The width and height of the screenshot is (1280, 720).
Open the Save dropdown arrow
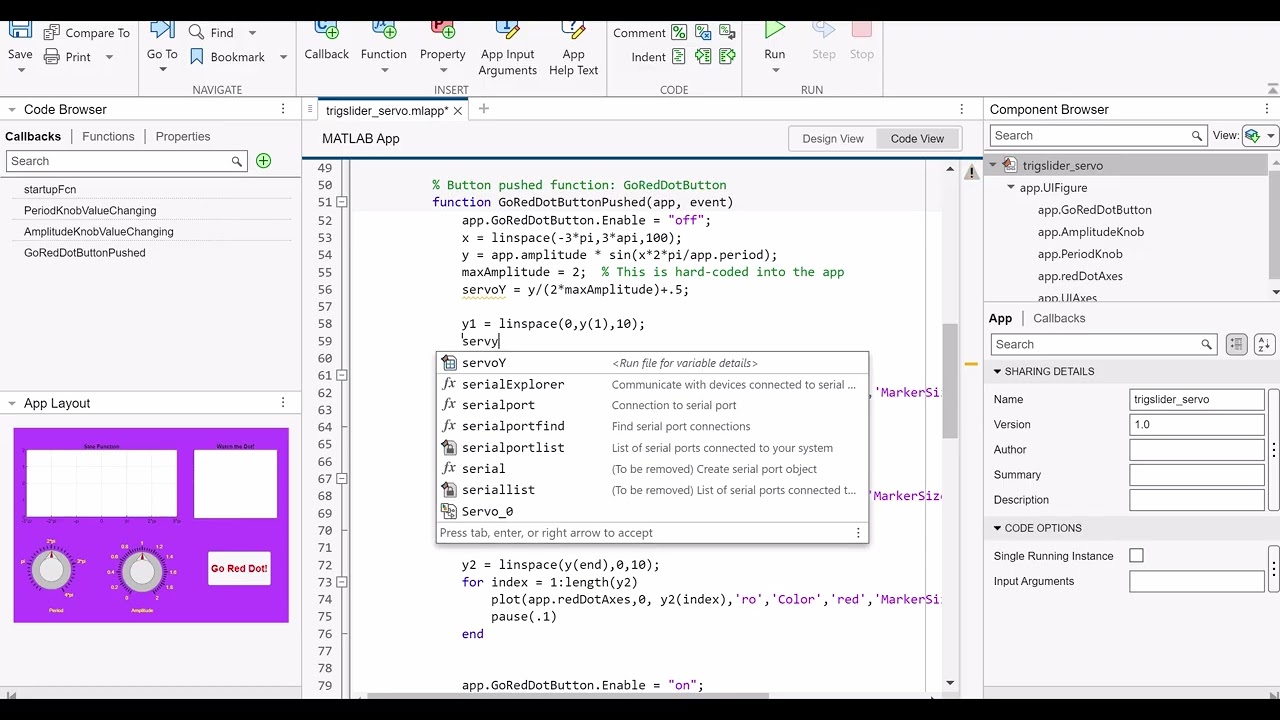20,70
